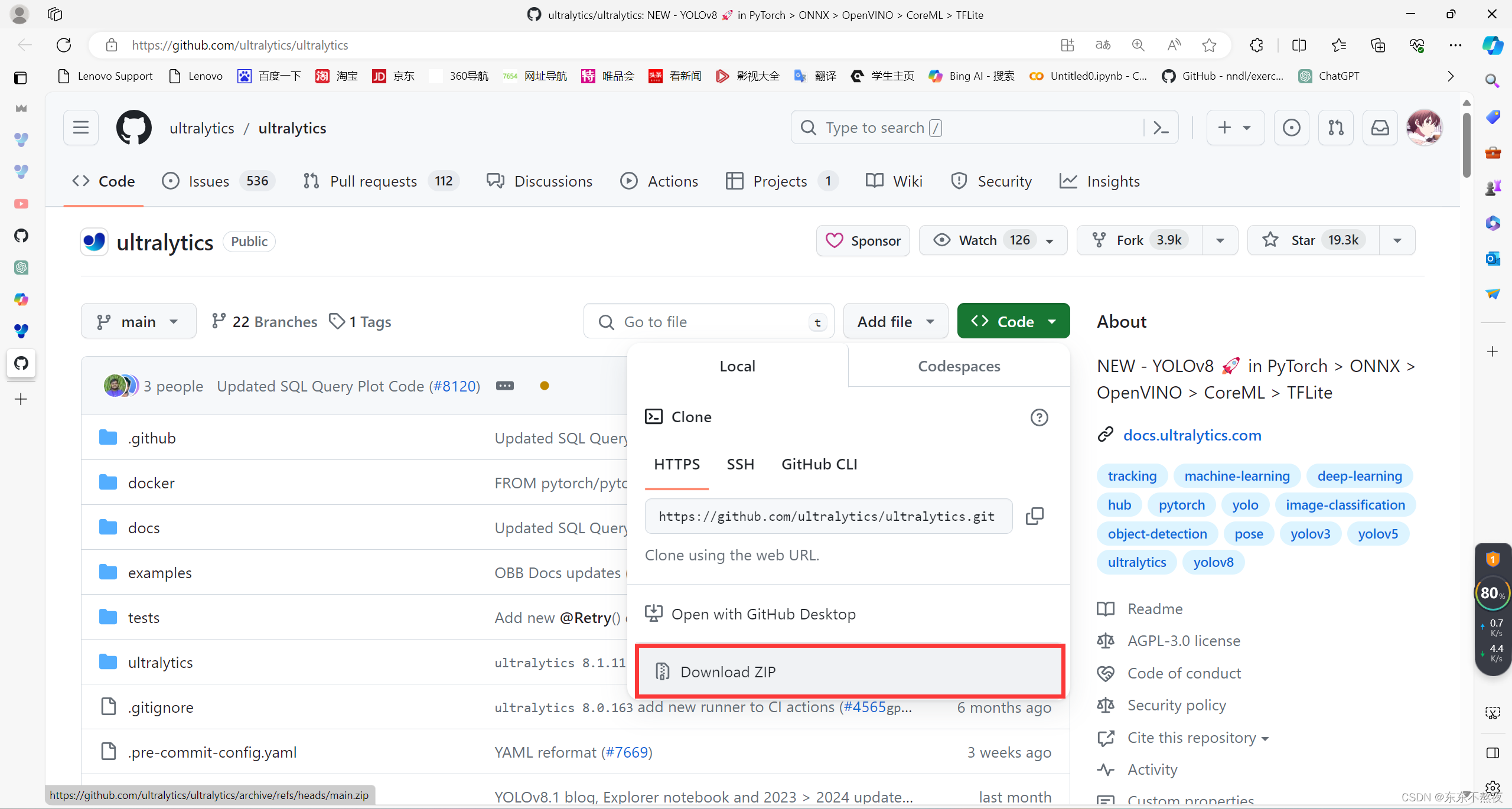View the 22 Branches link
Image resolution: width=1512 pixels, height=809 pixels.
[265, 321]
